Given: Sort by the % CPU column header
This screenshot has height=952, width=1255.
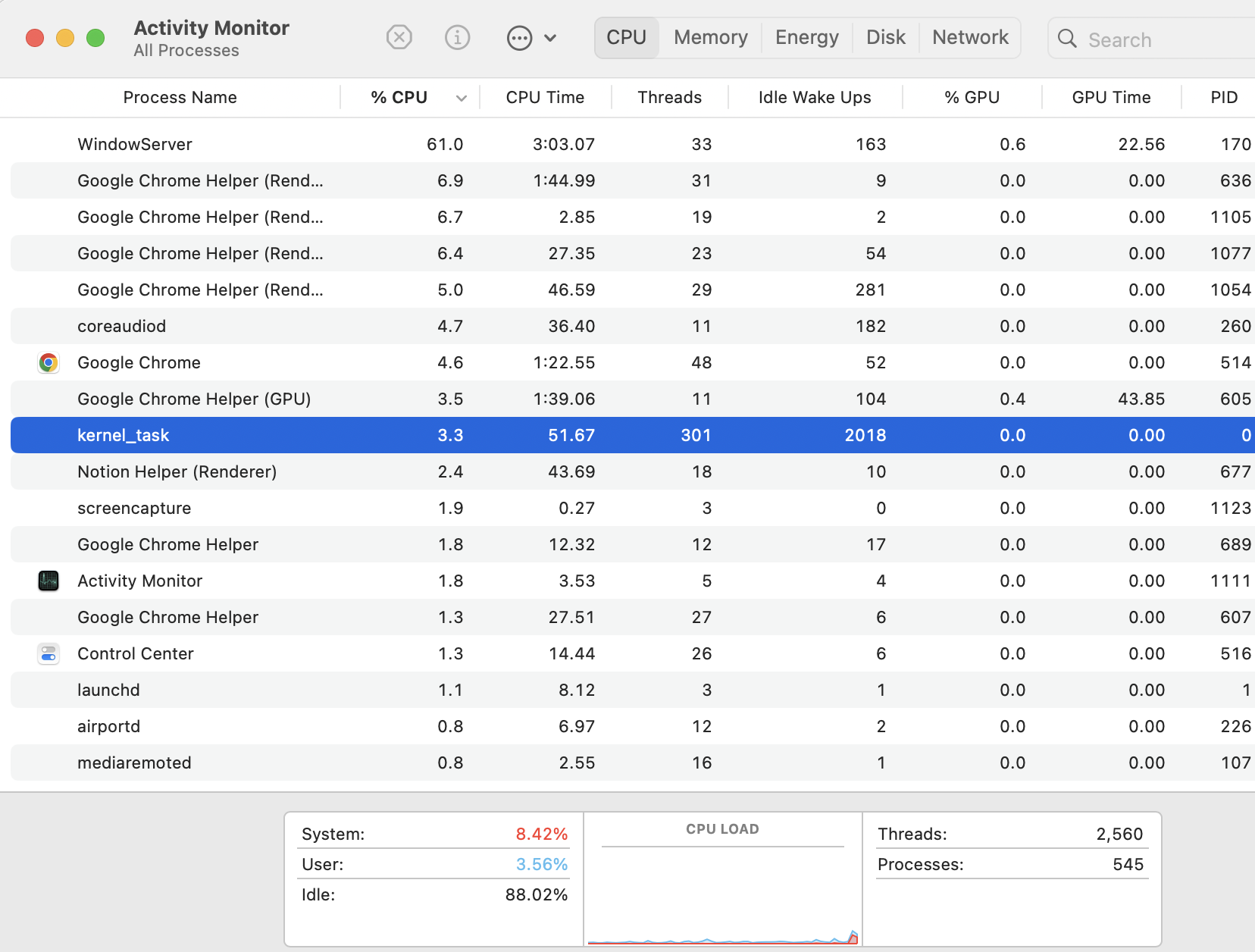Looking at the screenshot, I should coord(399,98).
